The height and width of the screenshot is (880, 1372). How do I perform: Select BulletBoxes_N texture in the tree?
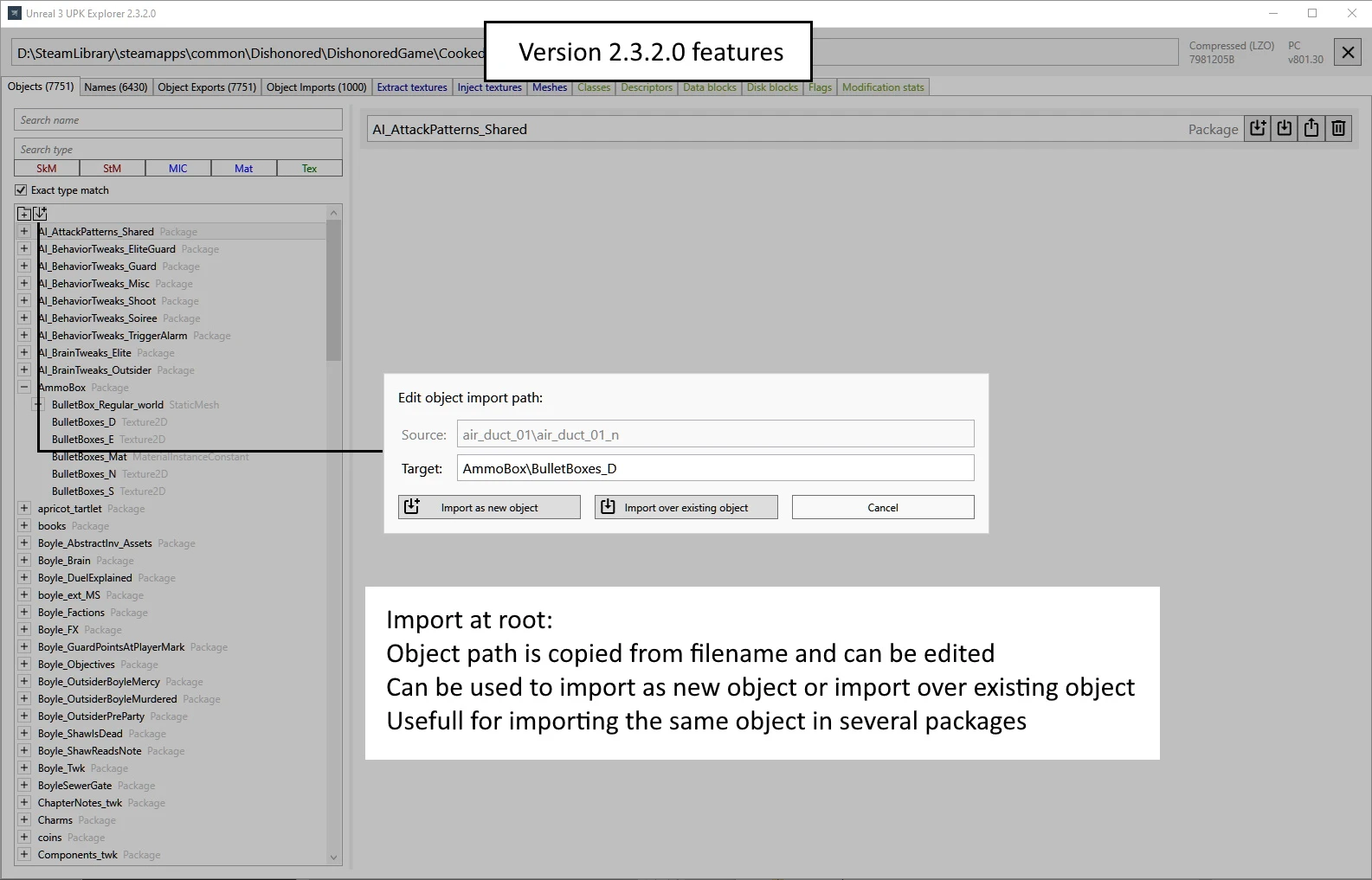[83, 474]
